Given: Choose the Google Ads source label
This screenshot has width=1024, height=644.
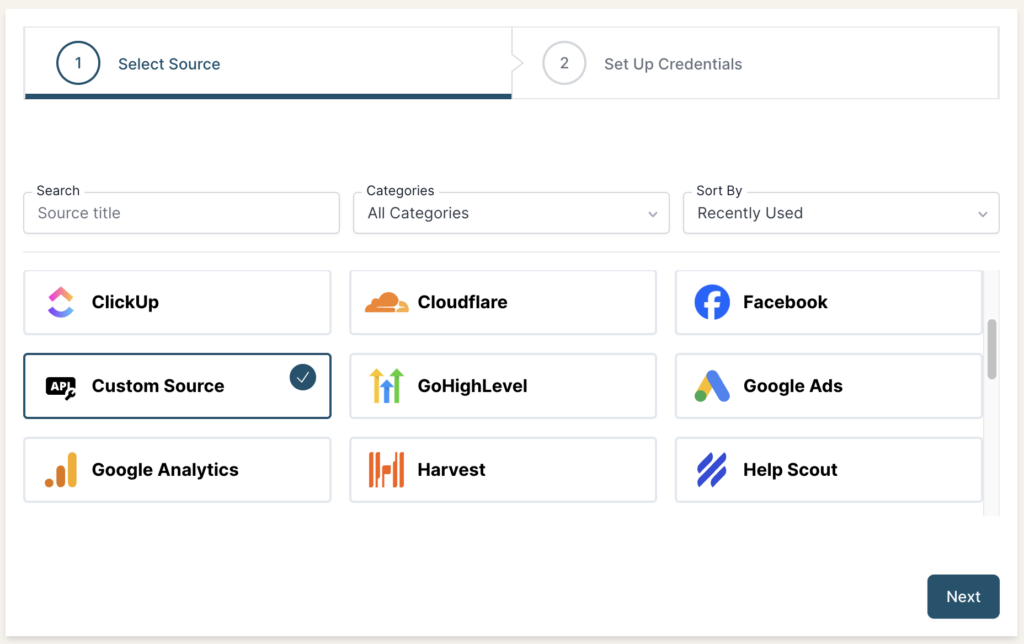Looking at the screenshot, I should tap(792, 386).
